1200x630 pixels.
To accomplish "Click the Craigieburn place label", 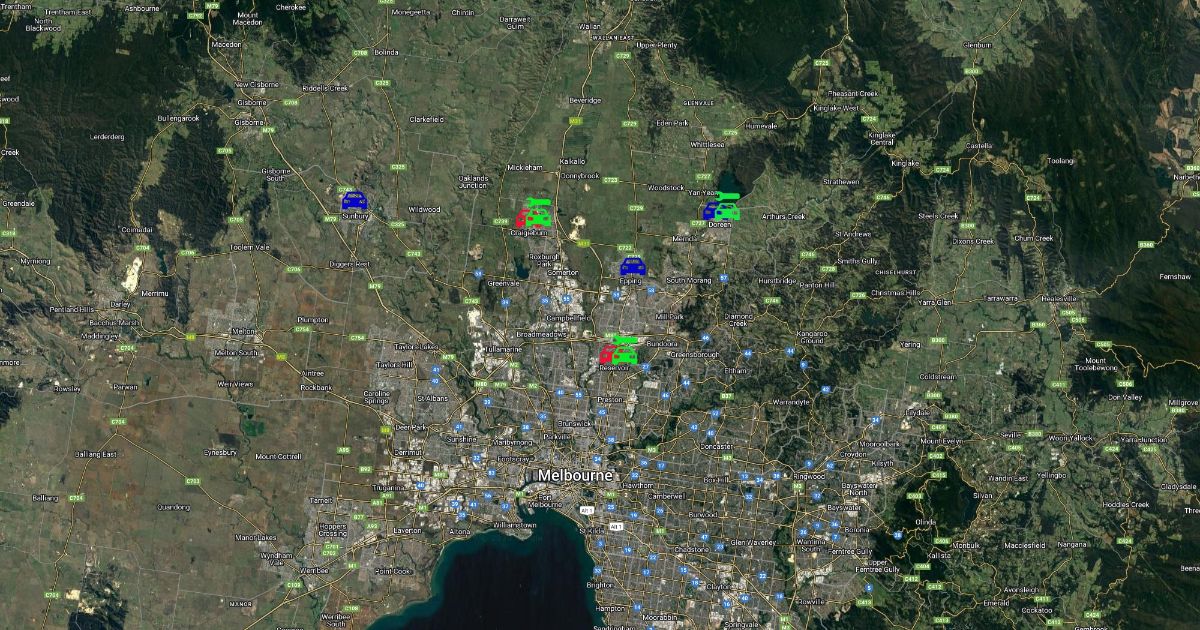I will click(x=528, y=232).
